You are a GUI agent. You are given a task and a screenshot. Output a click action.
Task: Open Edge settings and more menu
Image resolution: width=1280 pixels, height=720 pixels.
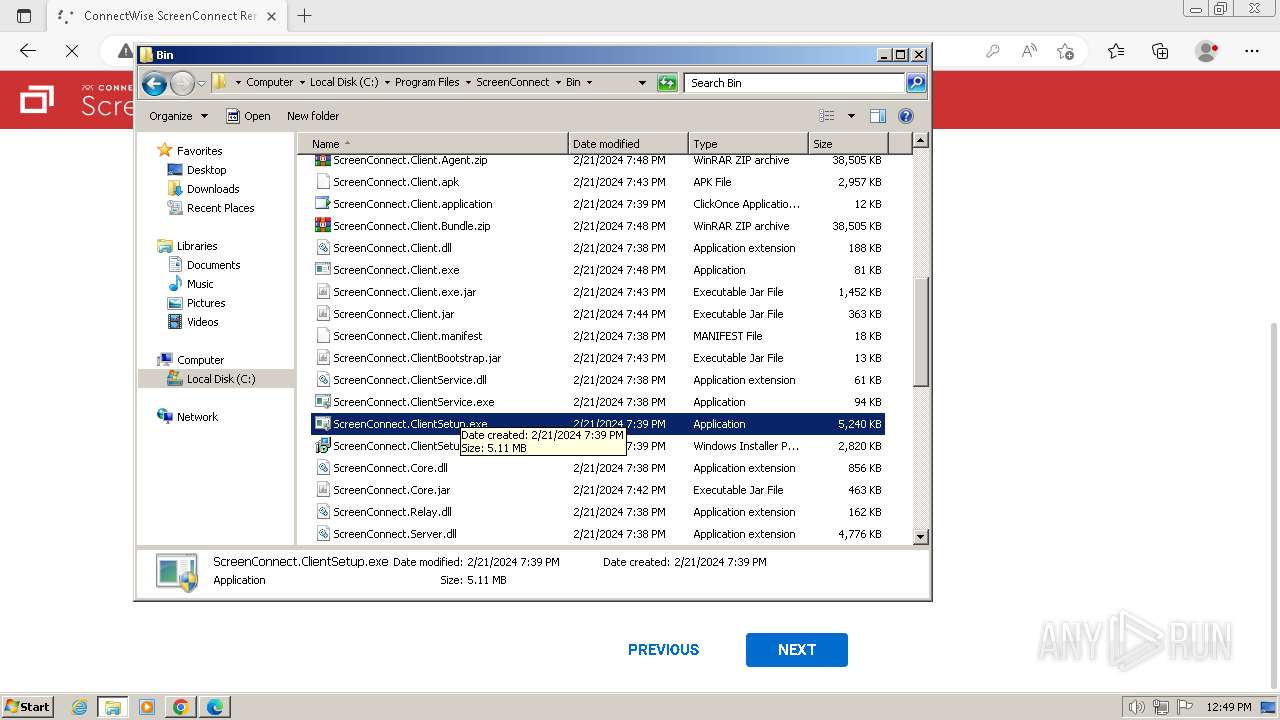1252,51
